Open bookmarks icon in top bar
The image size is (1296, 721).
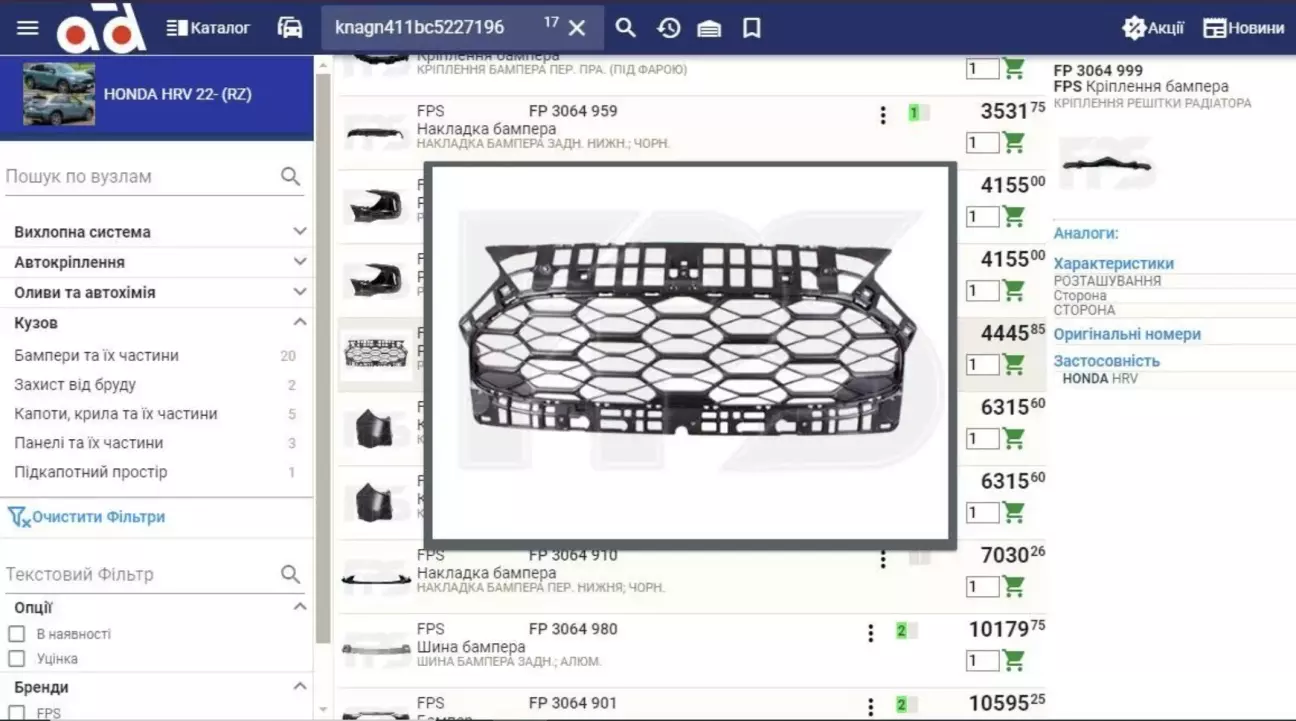tap(752, 28)
